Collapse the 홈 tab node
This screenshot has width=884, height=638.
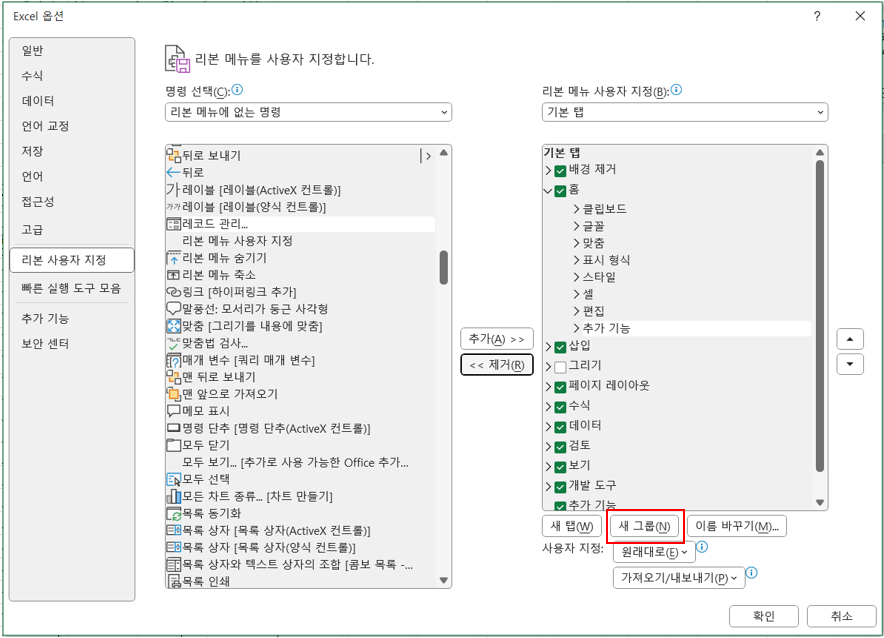coord(548,191)
